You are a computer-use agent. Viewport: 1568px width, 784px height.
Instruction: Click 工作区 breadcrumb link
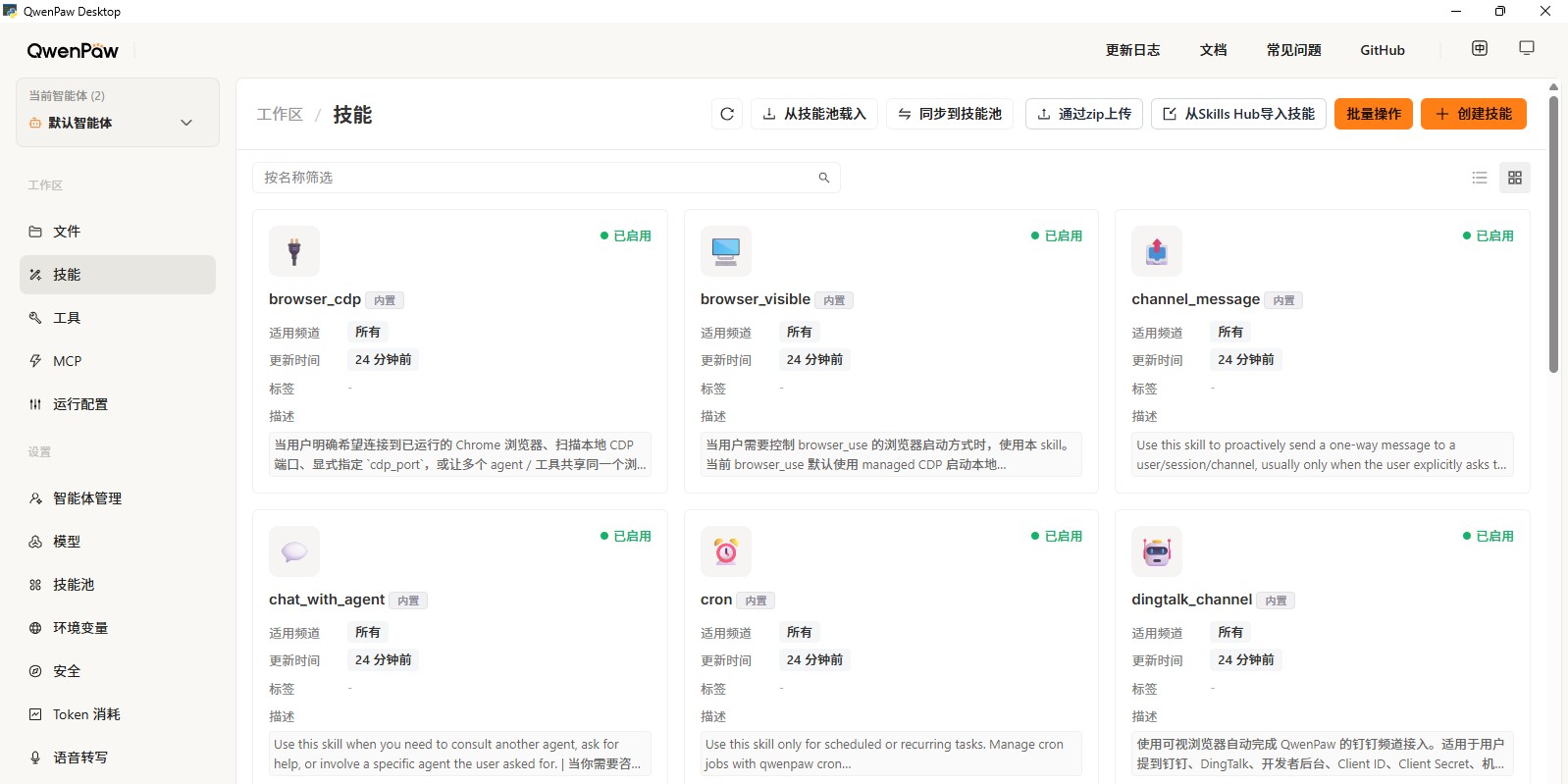(280, 115)
